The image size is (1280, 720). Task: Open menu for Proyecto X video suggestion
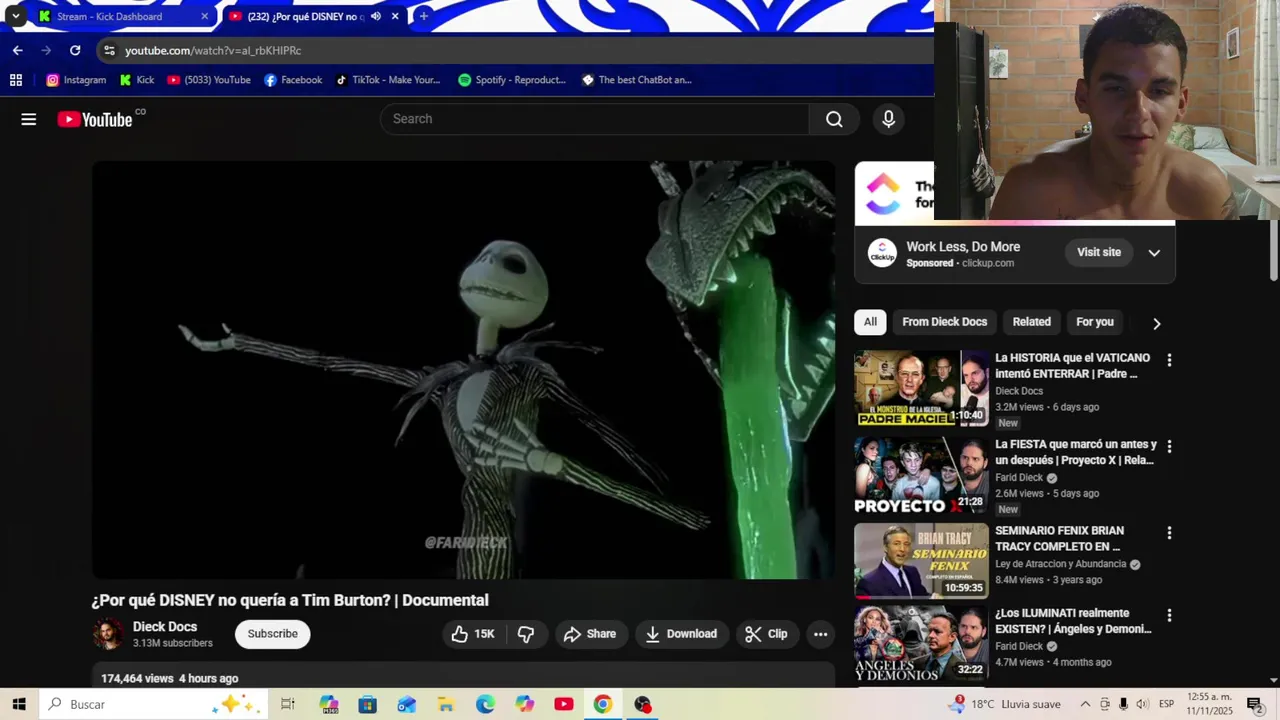point(1169,447)
